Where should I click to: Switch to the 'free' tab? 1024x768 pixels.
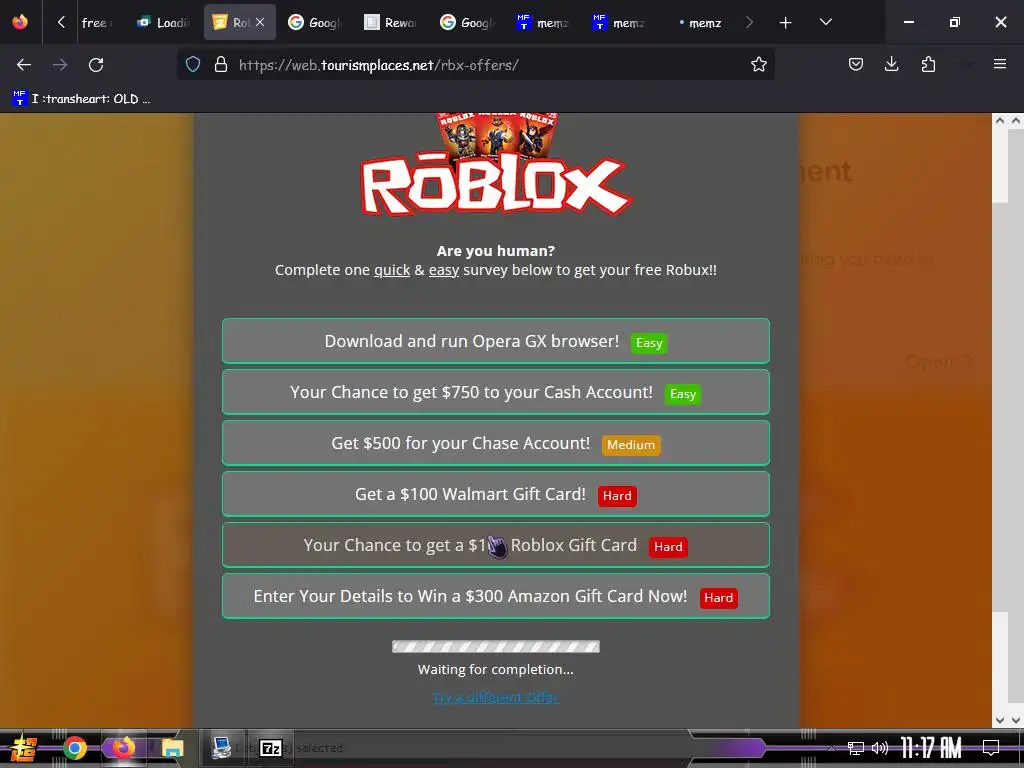(x=96, y=23)
